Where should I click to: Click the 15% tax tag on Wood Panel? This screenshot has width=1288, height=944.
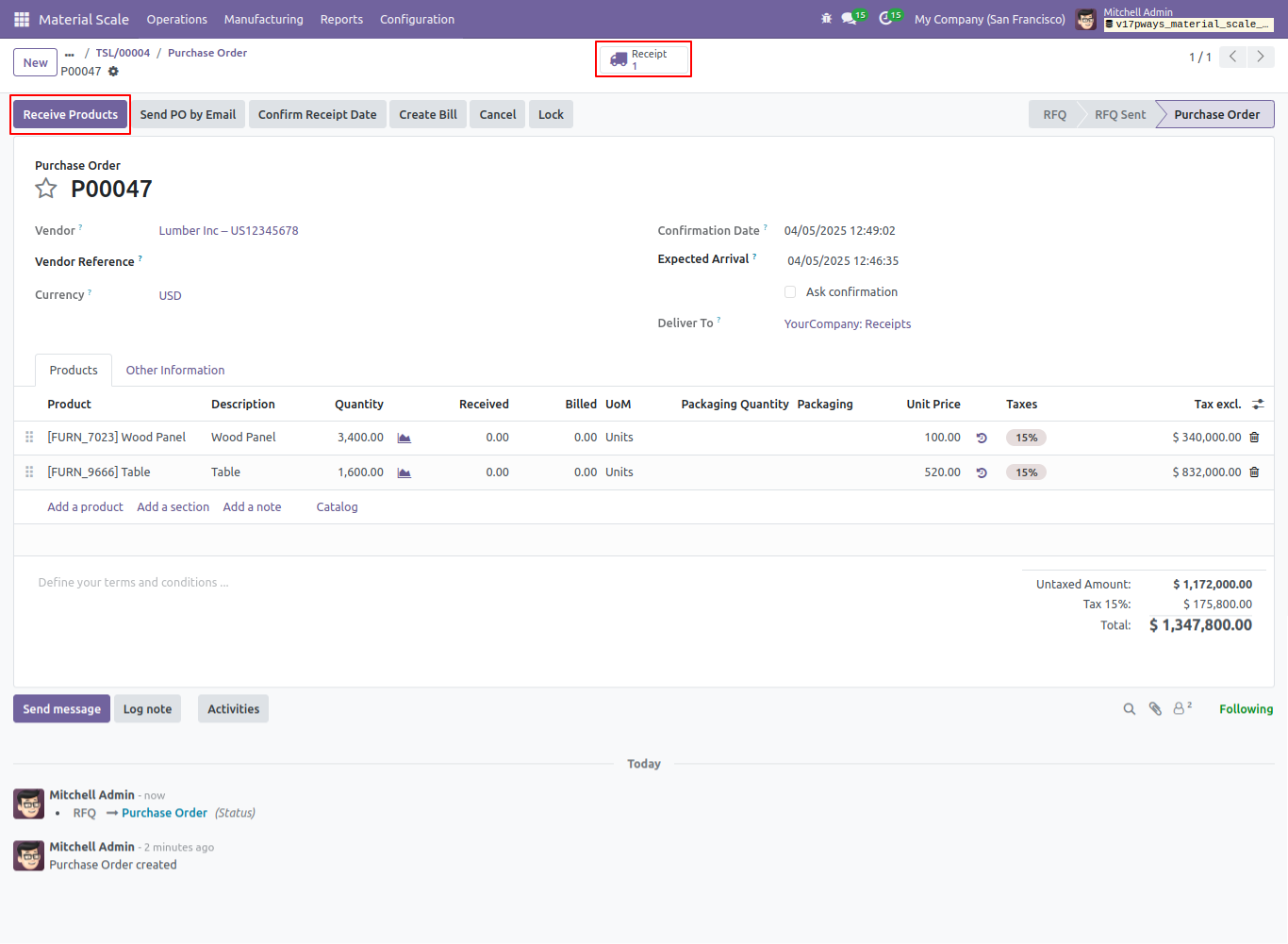[1027, 438]
